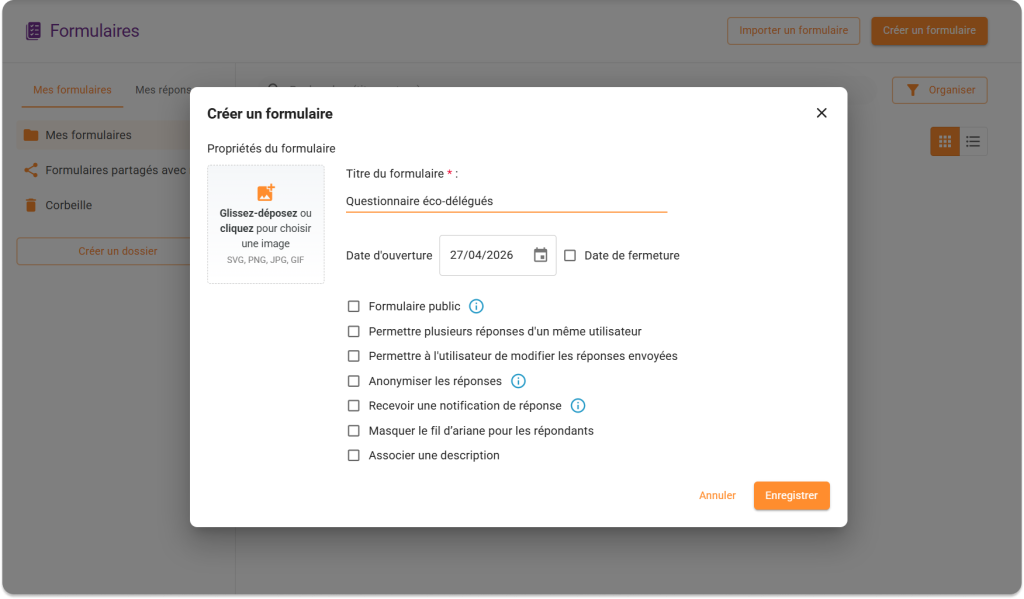The image size is (1024, 599).
Task: Switch to grid view icon
Action: click(945, 142)
